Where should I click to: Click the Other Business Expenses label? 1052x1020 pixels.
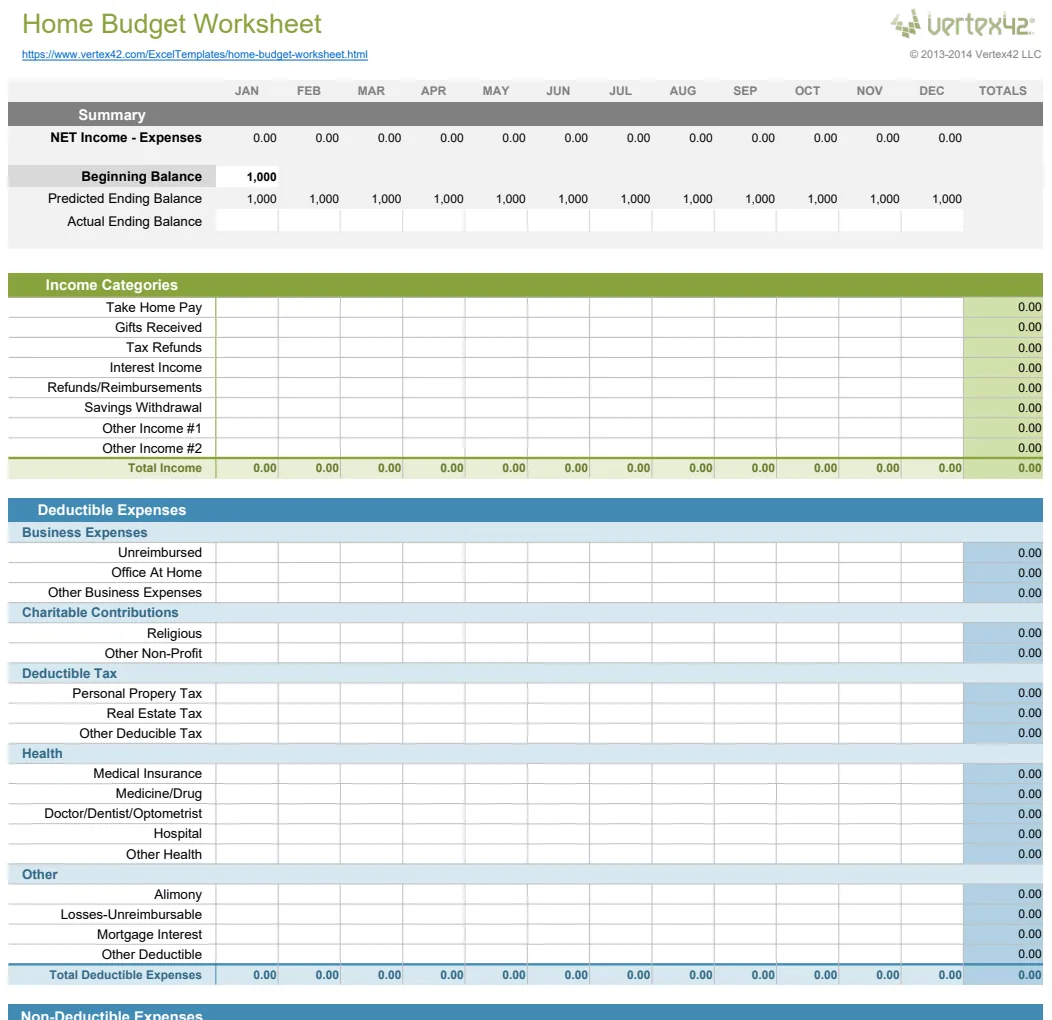click(x=125, y=593)
